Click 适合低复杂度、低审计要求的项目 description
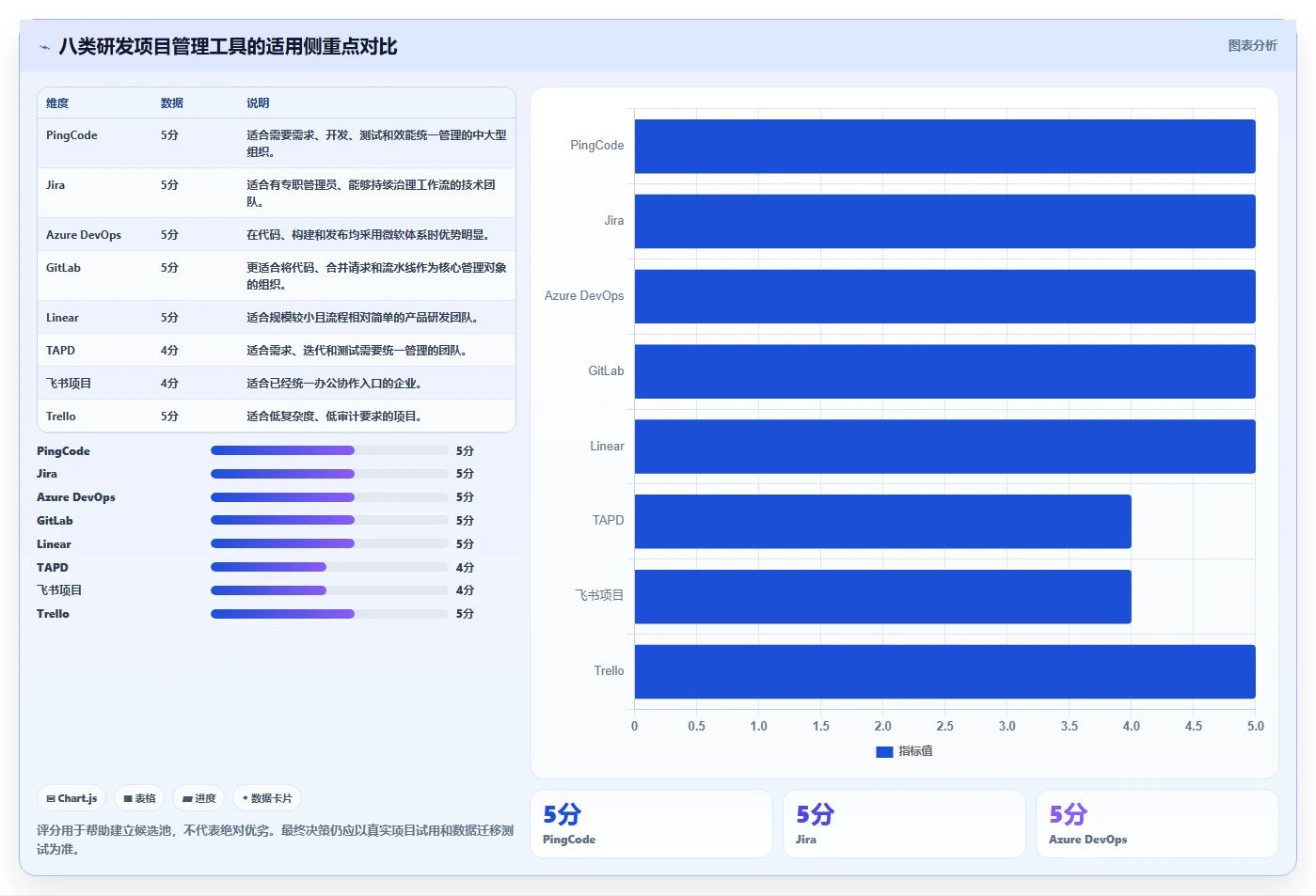Image resolution: width=1316 pixels, height=896 pixels. pos(334,417)
